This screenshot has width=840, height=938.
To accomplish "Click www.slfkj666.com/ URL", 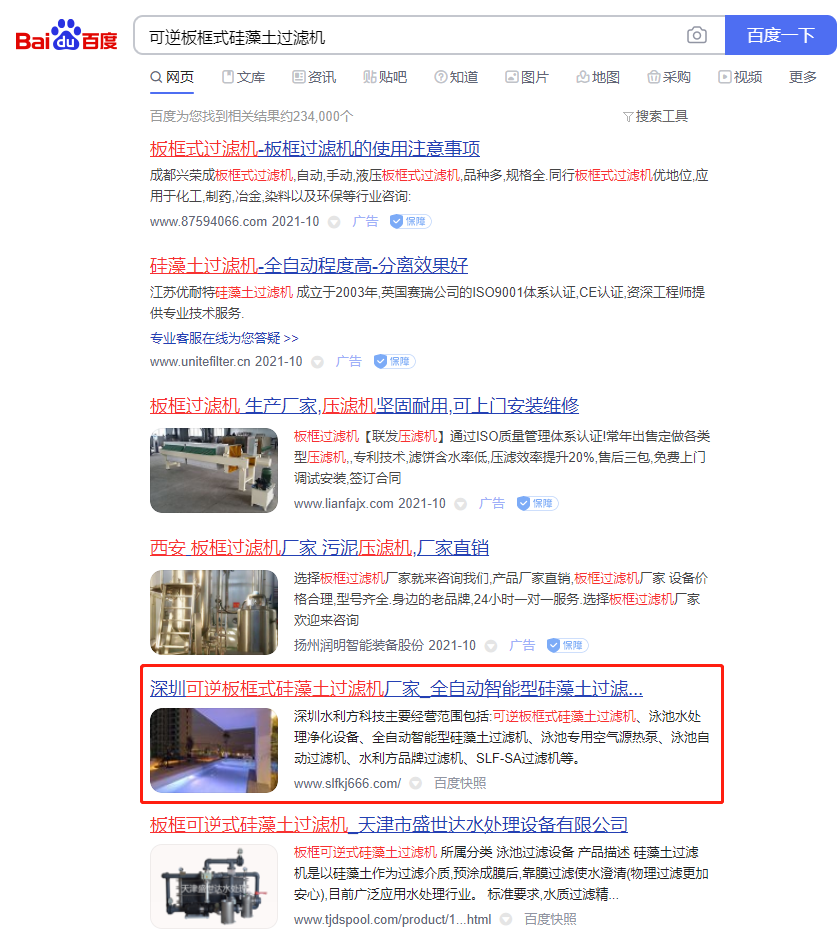I will [347, 783].
